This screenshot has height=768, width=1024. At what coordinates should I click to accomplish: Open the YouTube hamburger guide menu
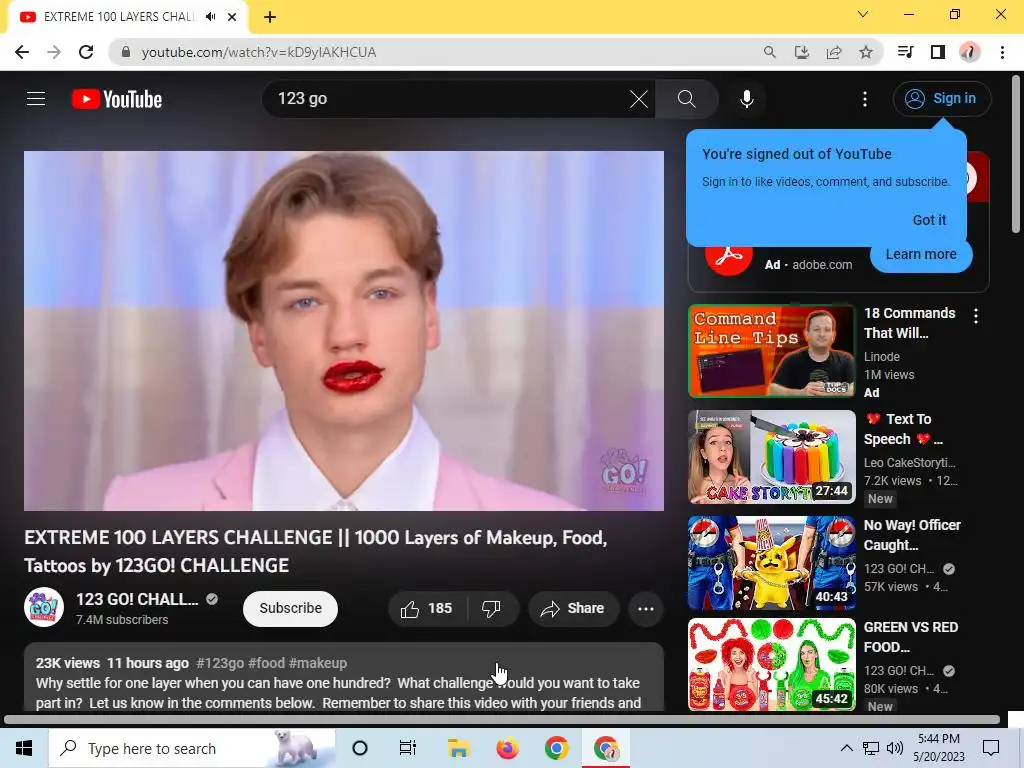click(x=36, y=99)
